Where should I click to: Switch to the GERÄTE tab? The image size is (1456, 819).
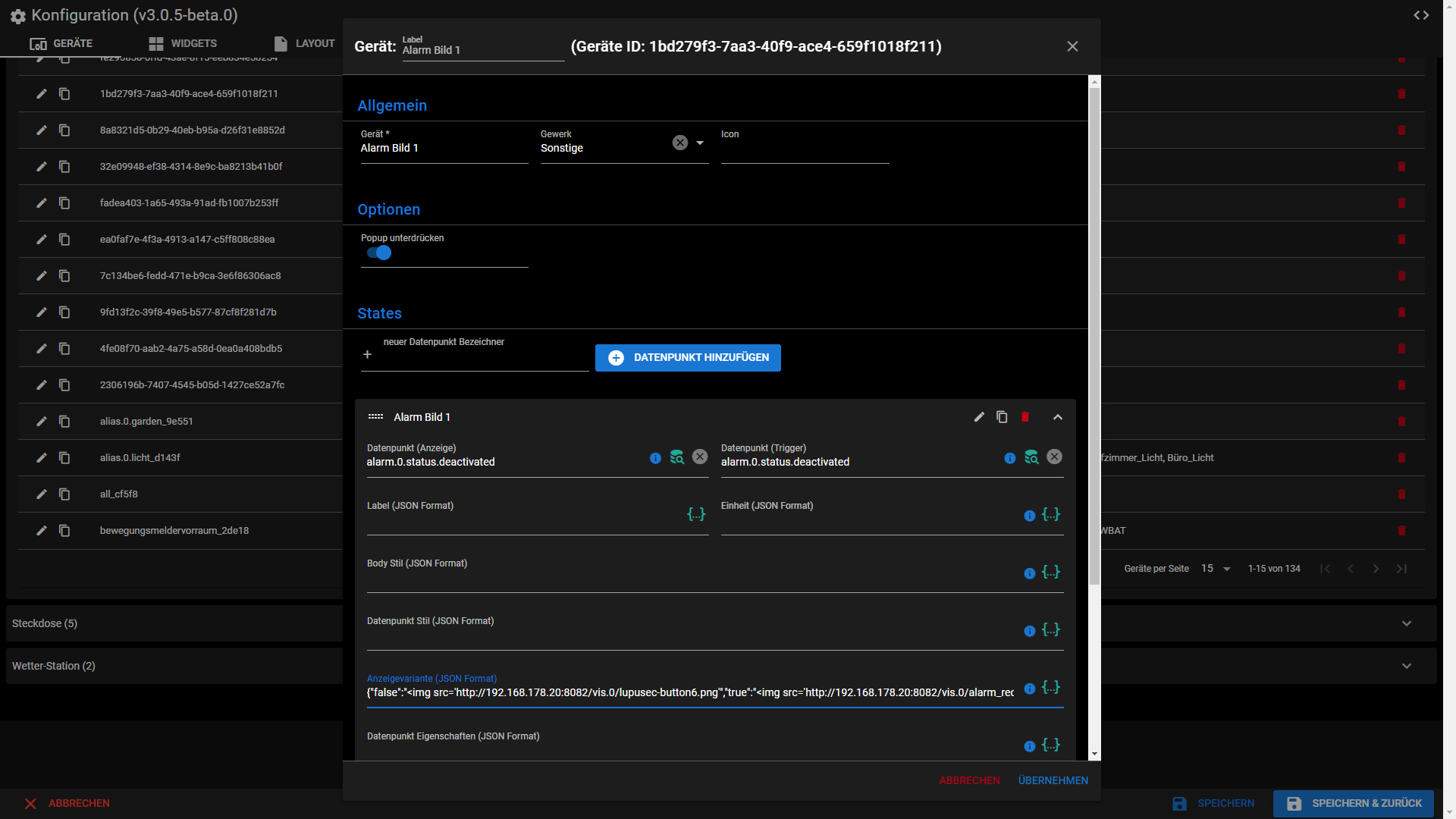tap(61, 43)
